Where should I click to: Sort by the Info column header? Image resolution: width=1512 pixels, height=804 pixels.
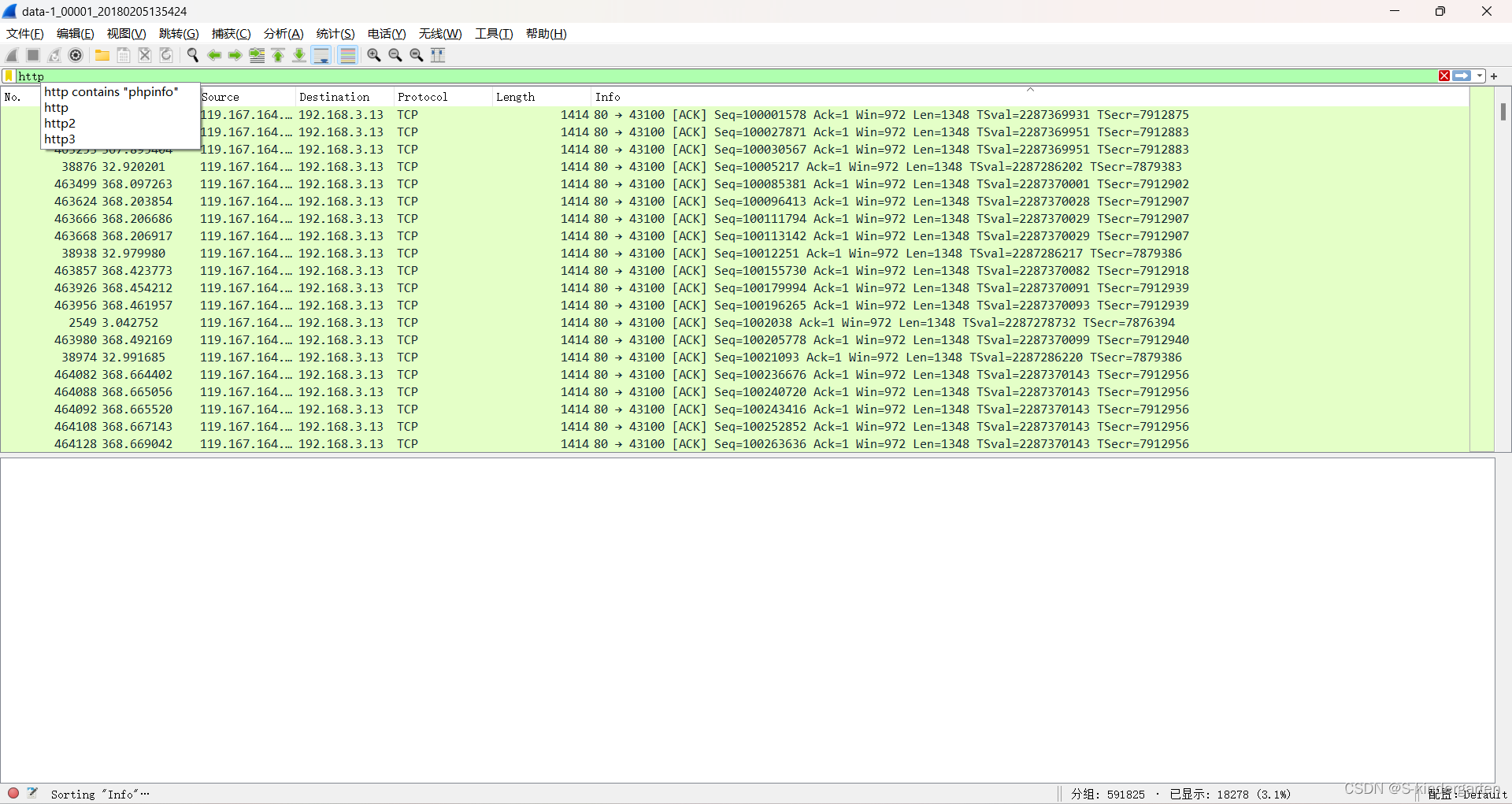(1029, 97)
